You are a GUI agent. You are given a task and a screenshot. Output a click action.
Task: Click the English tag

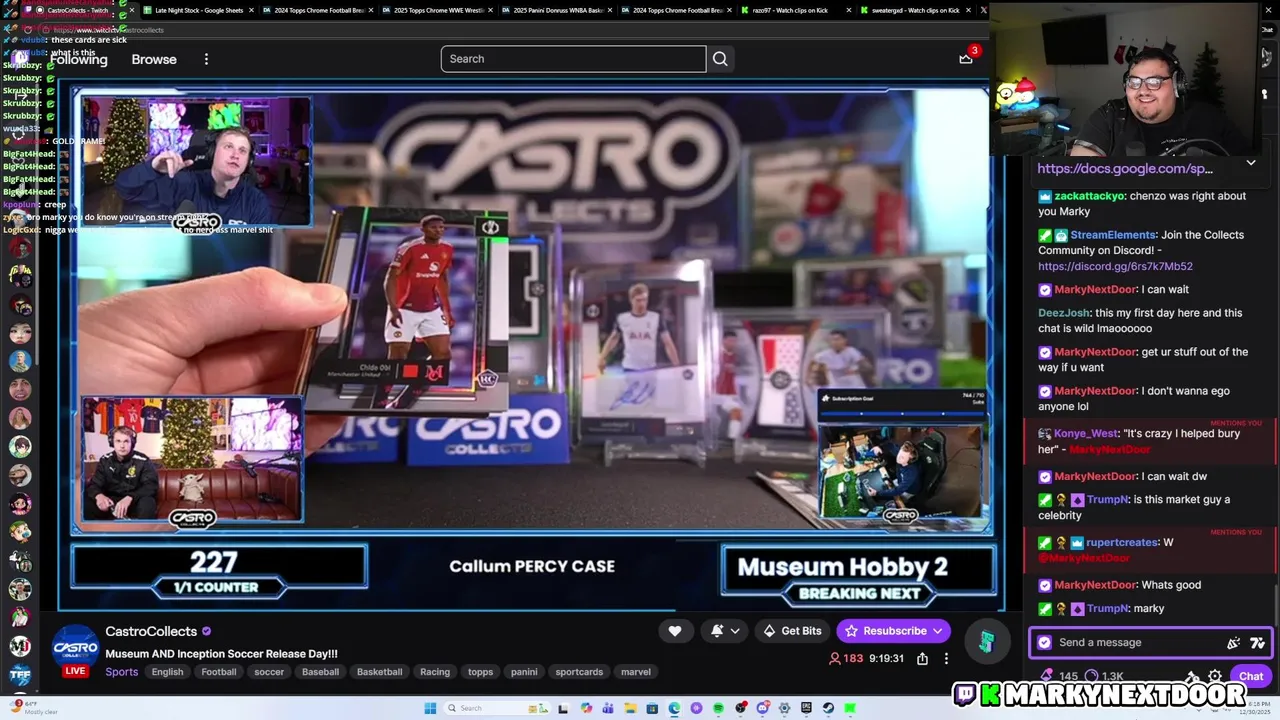click(x=167, y=672)
